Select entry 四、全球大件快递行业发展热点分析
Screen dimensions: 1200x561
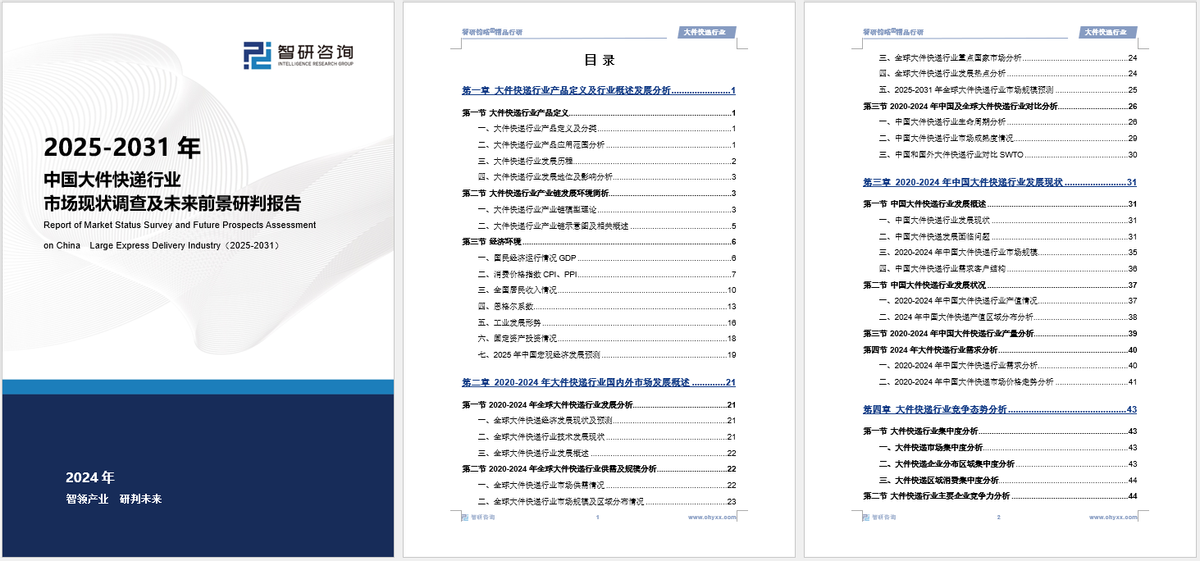click(1007, 74)
